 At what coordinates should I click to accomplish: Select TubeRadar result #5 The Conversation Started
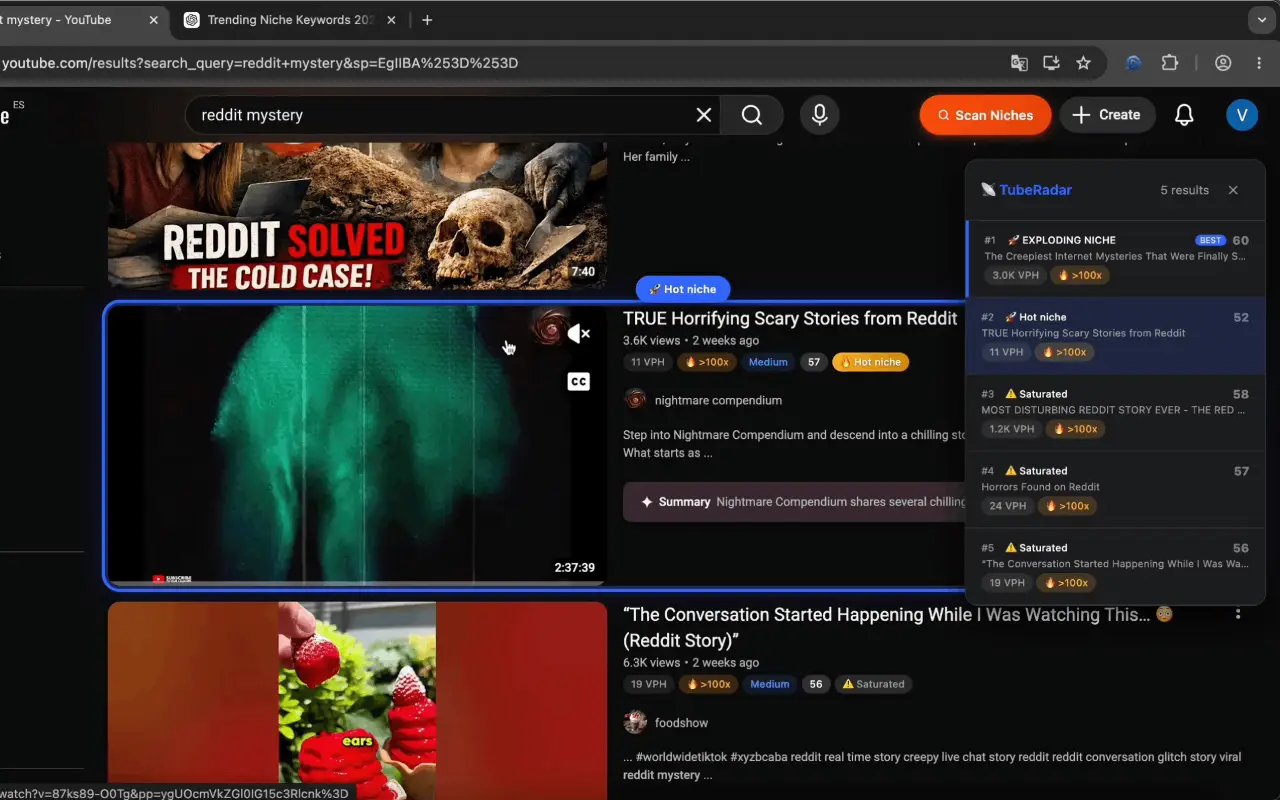pyautogui.click(x=1115, y=567)
